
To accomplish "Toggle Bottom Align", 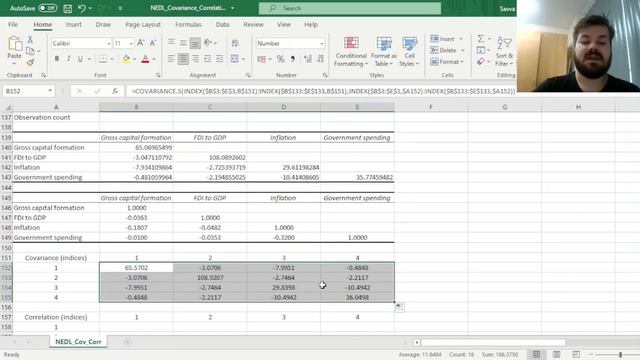I will click(x=195, y=42).
